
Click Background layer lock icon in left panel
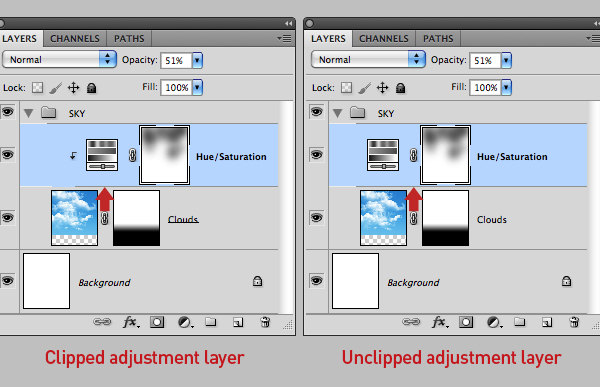coord(258,281)
